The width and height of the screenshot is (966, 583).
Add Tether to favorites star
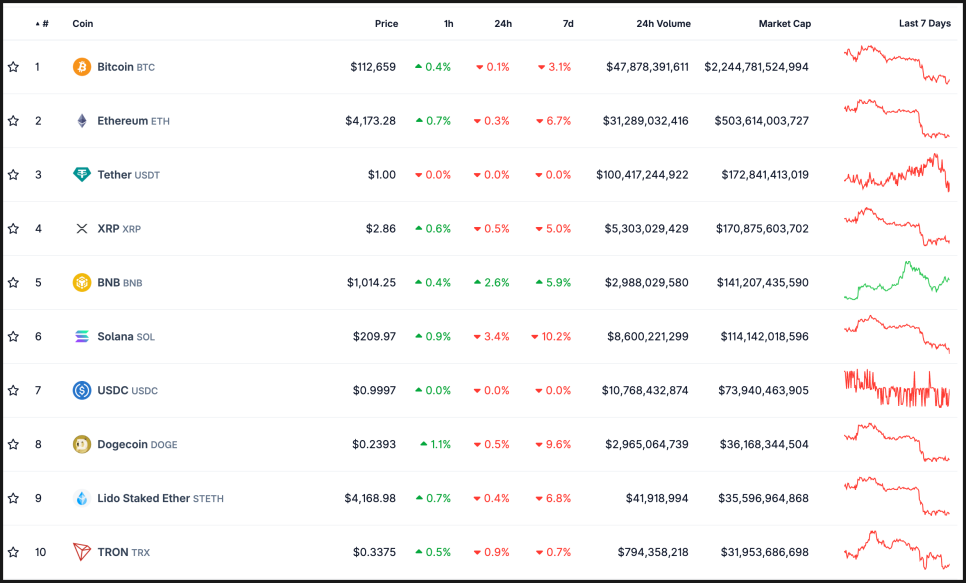click(x=13, y=174)
